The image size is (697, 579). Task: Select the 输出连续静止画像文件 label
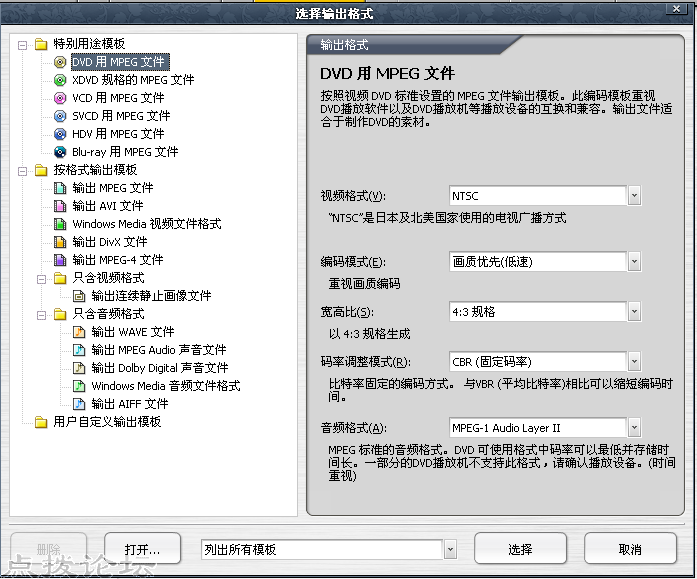pyautogui.click(x=151, y=296)
